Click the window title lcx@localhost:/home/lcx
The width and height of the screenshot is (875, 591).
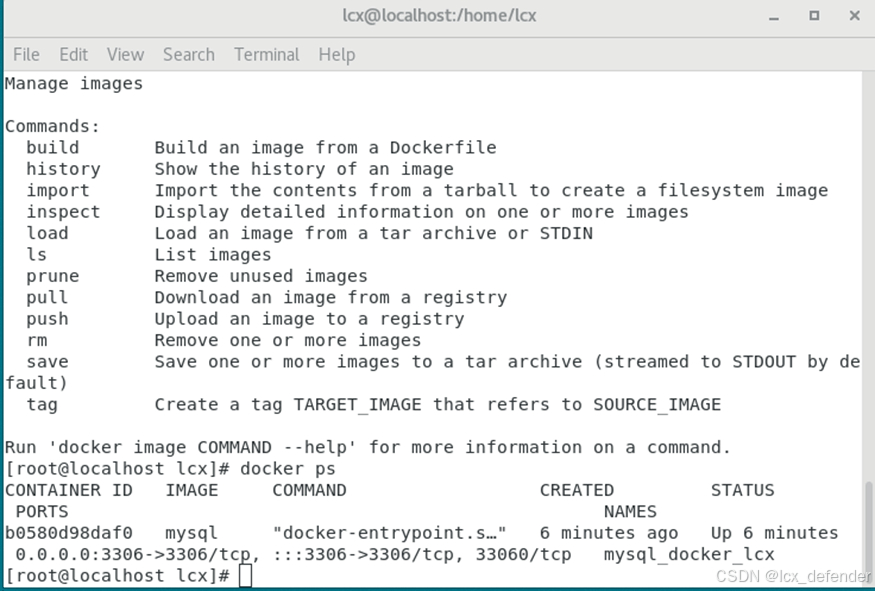(x=439, y=16)
